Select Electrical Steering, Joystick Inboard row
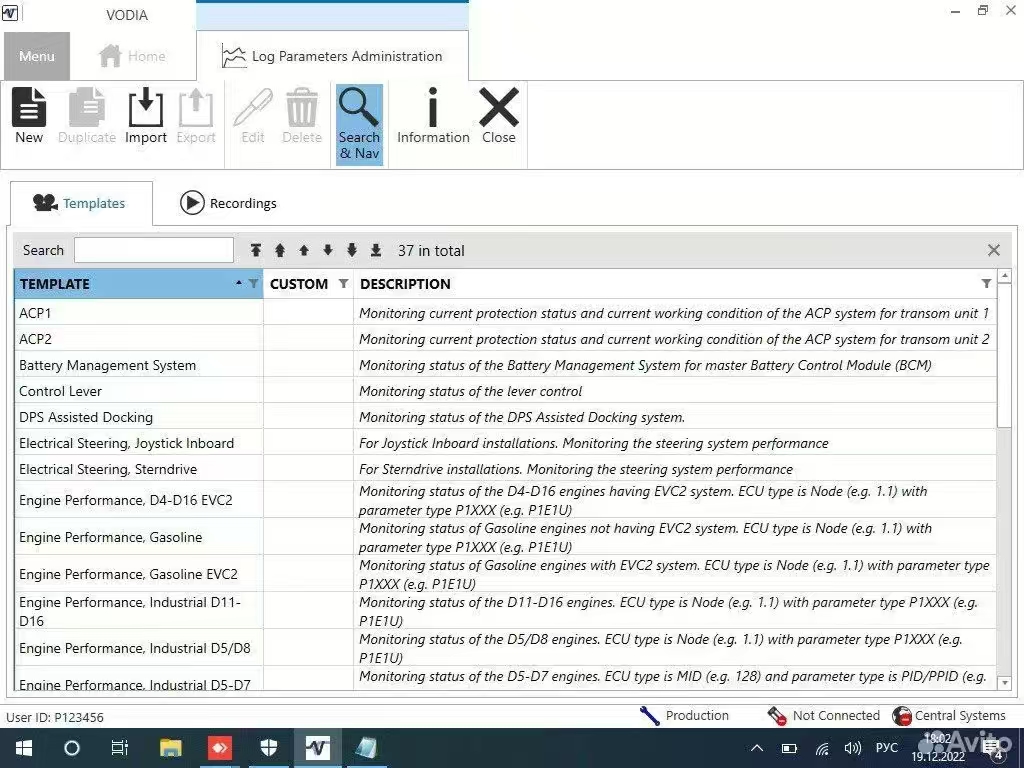Image resolution: width=1024 pixels, height=768 pixels. pyautogui.click(x=505, y=443)
